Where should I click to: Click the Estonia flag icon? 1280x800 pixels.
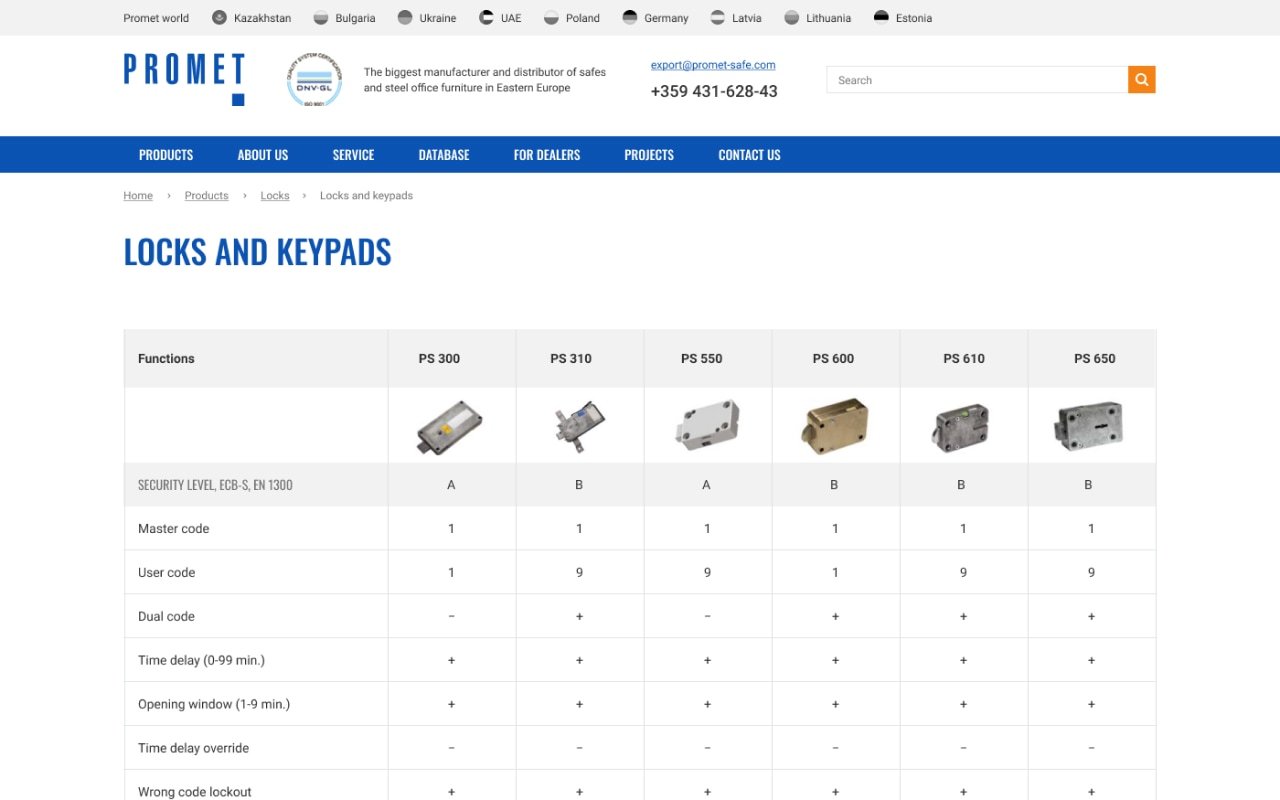point(881,18)
